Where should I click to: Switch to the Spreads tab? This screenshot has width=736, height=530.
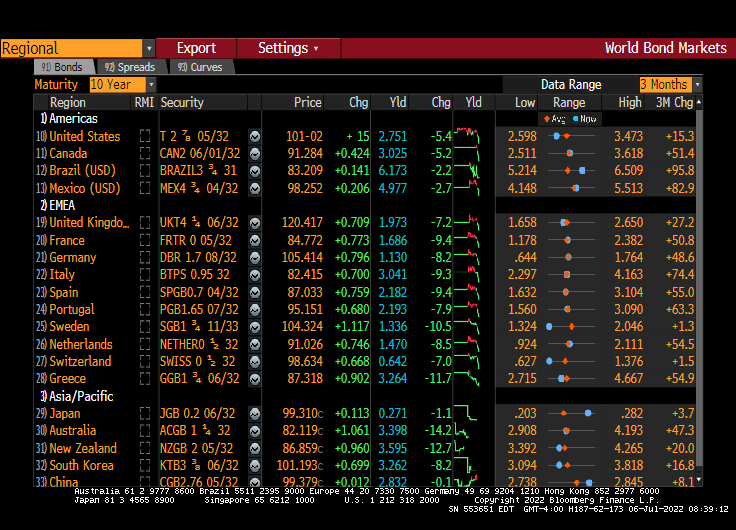click(x=130, y=67)
